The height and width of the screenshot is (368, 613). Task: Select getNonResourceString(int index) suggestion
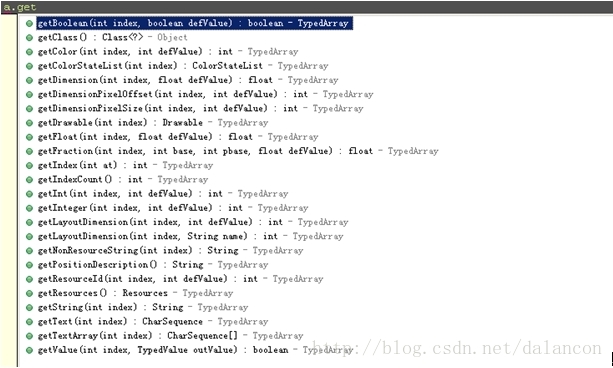click(170, 251)
